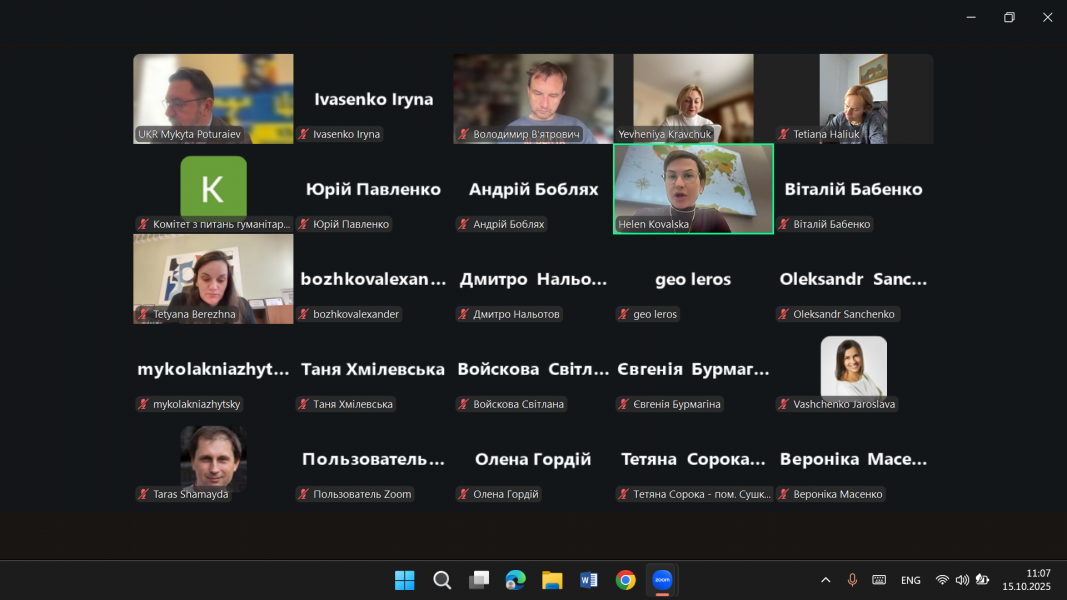Open Task View from the taskbar
The height and width of the screenshot is (600, 1067).
(x=479, y=580)
